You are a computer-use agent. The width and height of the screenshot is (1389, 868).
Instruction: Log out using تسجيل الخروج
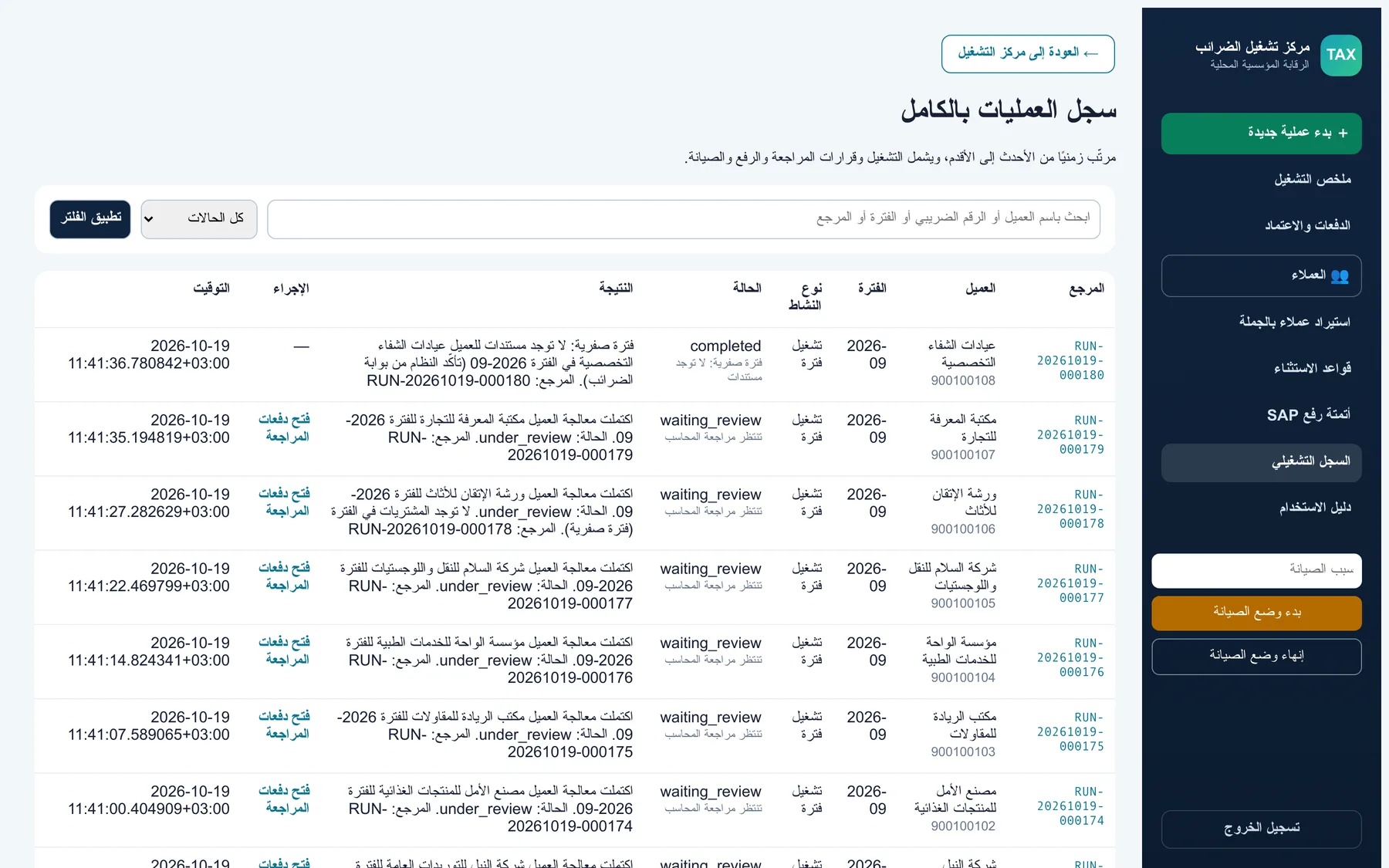[x=1261, y=829]
